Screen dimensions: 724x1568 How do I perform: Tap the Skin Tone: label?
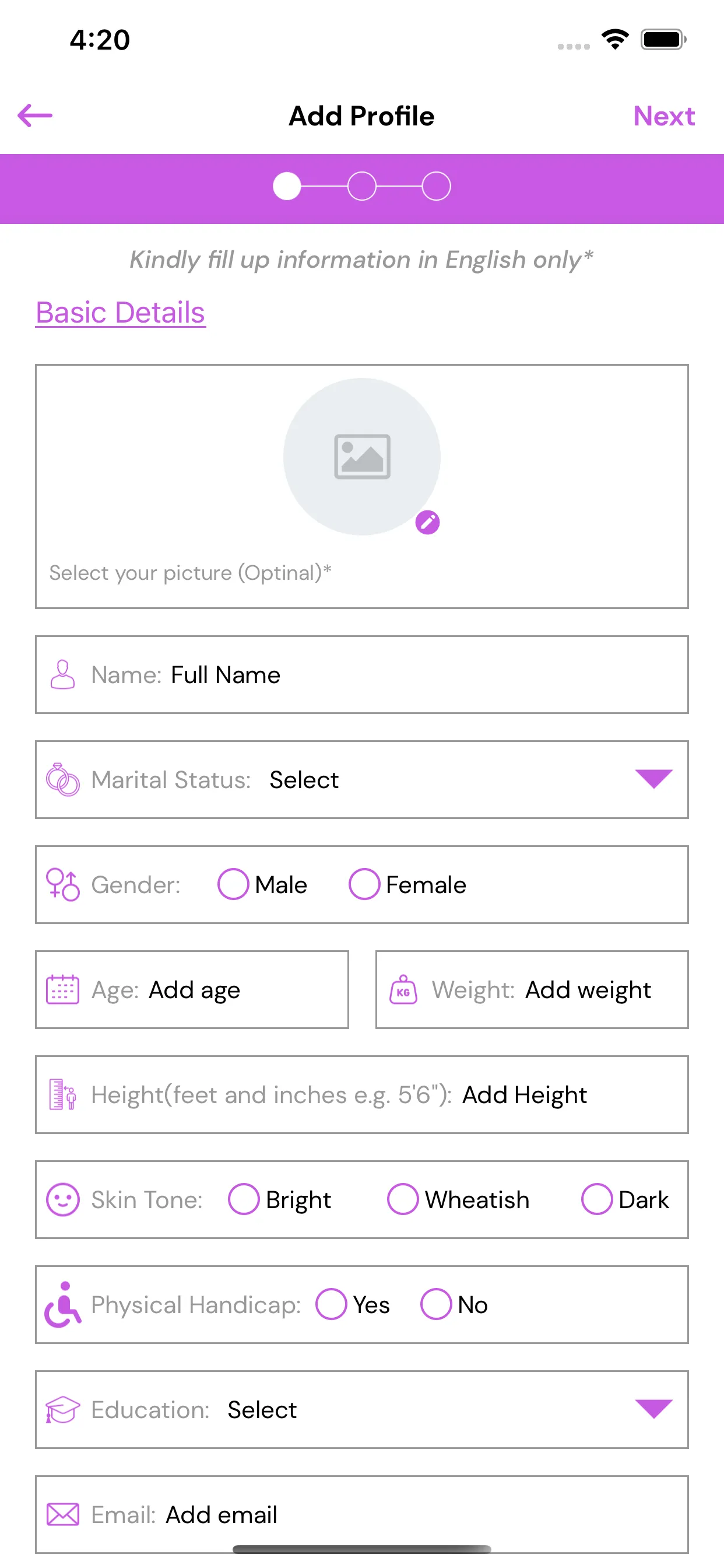tap(147, 1200)
